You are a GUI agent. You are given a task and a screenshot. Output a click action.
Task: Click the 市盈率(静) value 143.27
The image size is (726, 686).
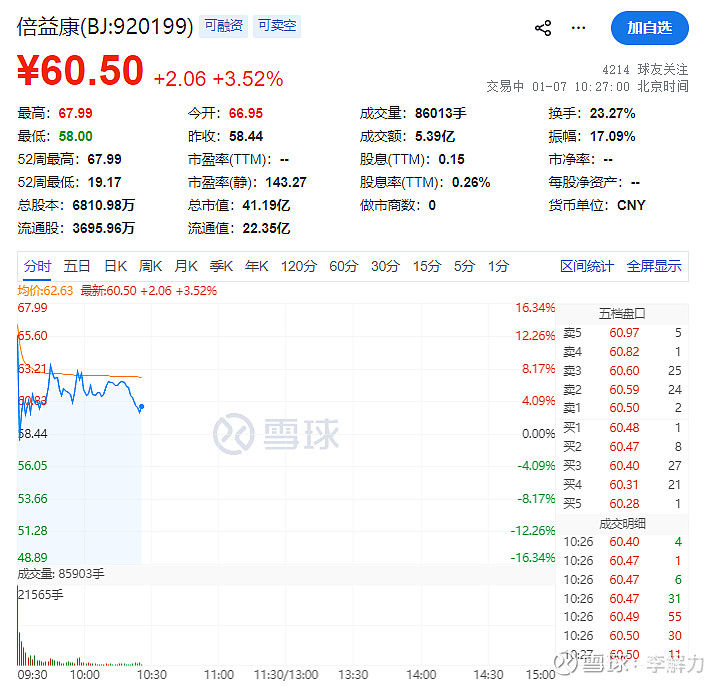tap(286, 182)
